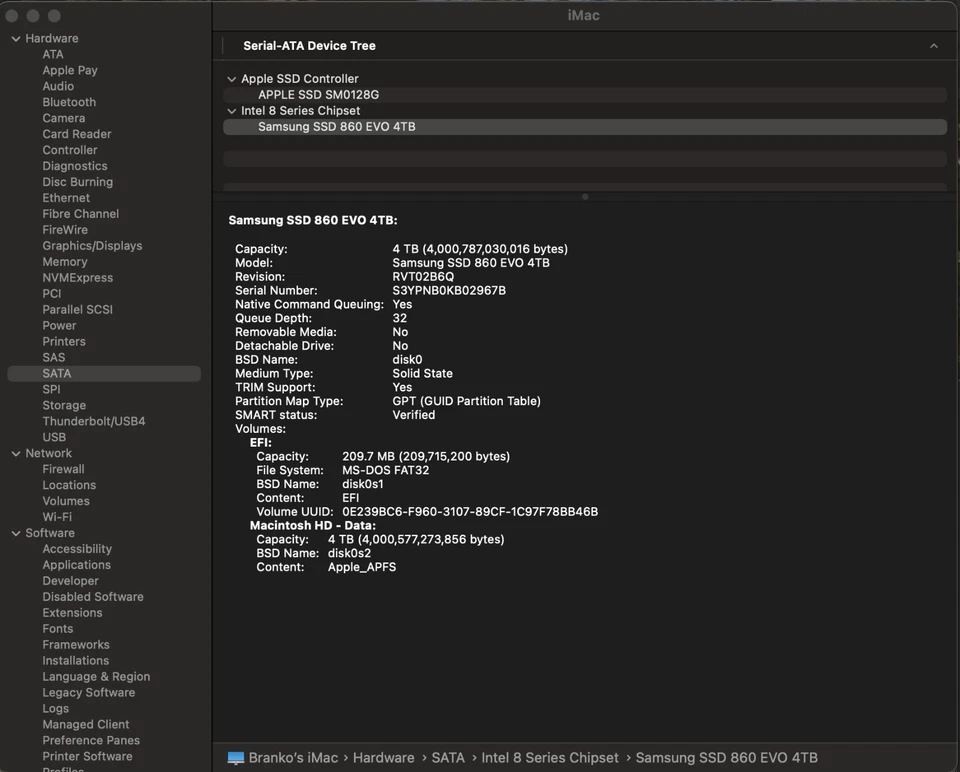Open the Bluetooth hardware category
Image resolution: width=960 pixels, height=772 pixels.
pyautogui.click(x=68, y=101)
